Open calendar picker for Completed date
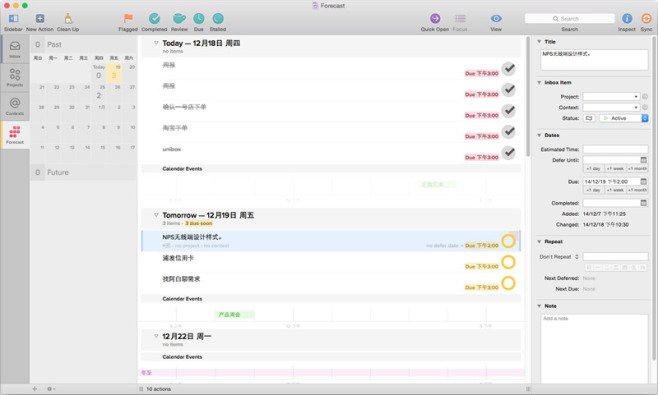Screen dimensions: 658x395 643,203
